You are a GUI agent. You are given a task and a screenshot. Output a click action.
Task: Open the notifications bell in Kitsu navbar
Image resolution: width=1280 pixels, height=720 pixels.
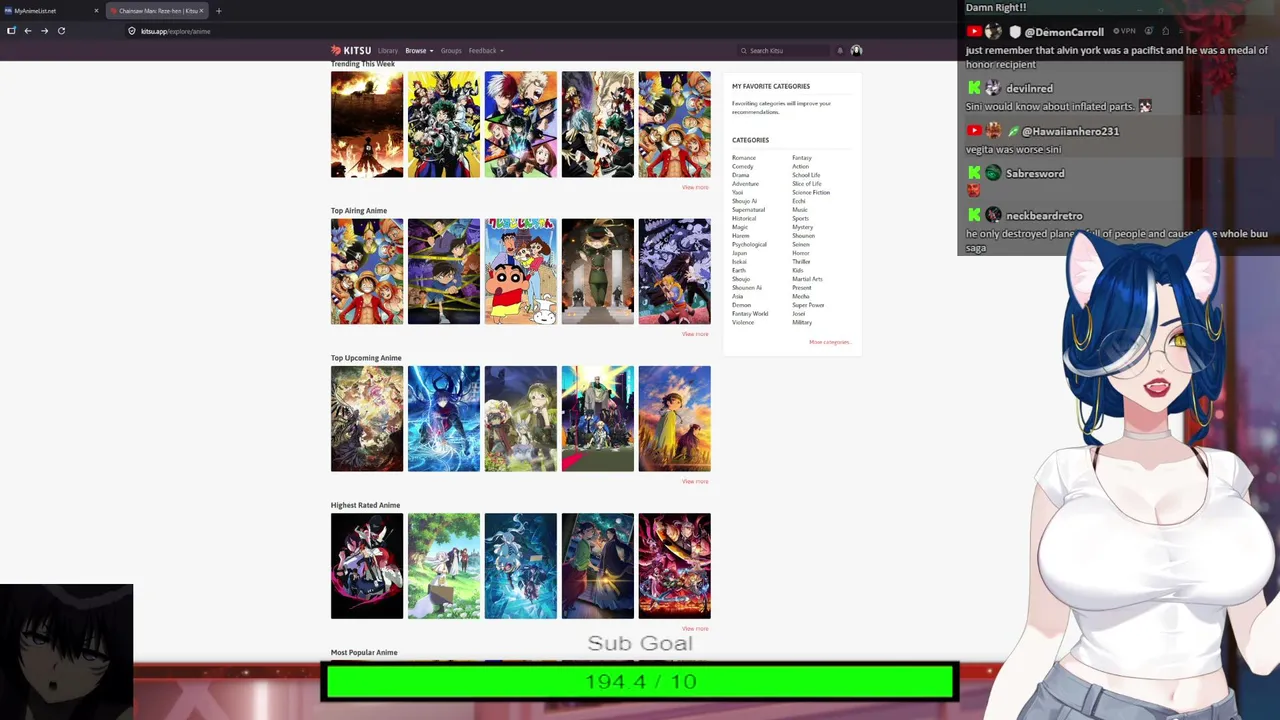[x=840, y=50]
